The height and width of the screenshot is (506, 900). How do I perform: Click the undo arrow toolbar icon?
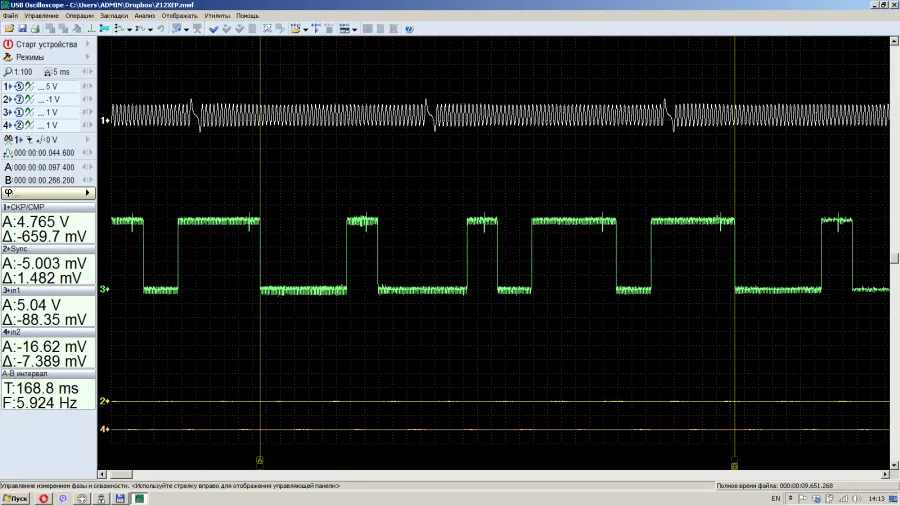[161, 29]
